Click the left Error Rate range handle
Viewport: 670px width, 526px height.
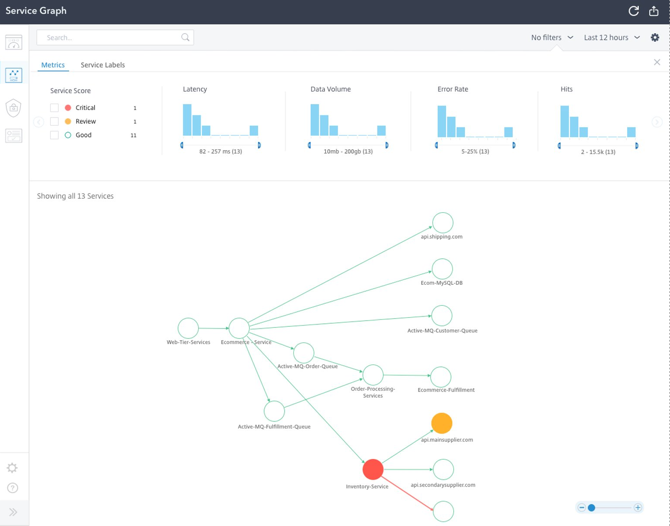click(x=436, y=145)
